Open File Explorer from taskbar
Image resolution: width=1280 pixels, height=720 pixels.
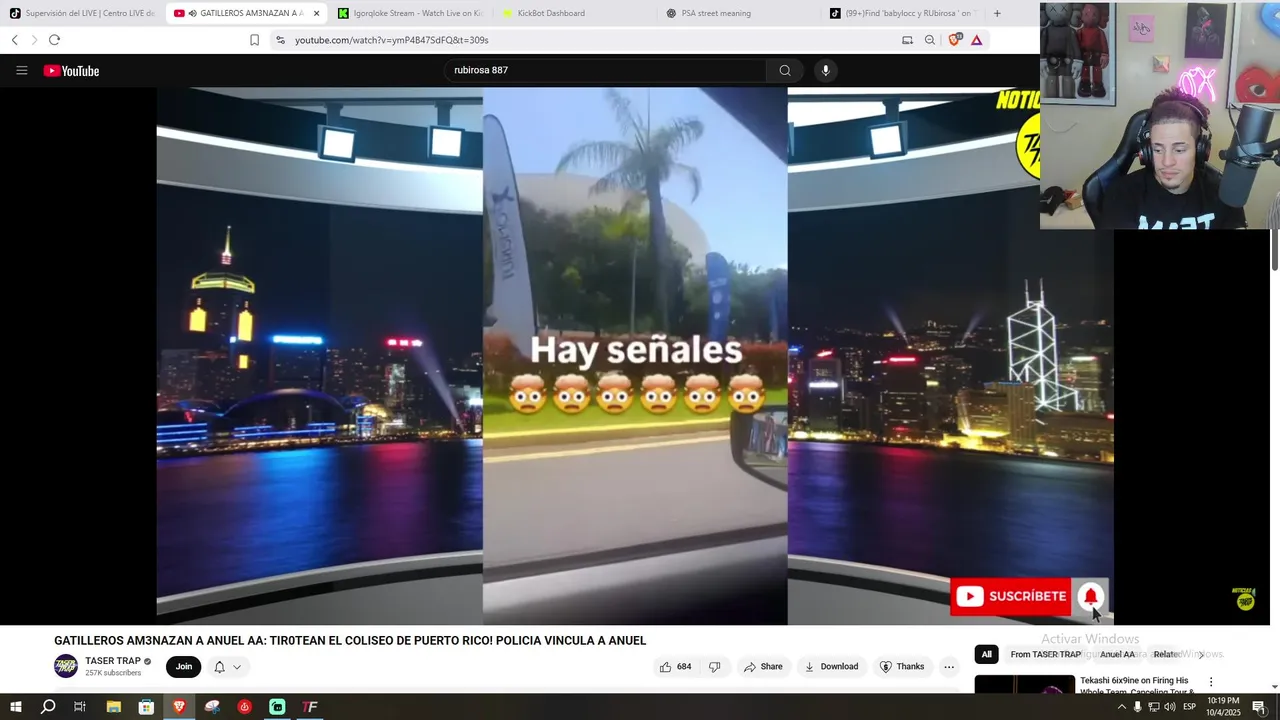point(114,707)
